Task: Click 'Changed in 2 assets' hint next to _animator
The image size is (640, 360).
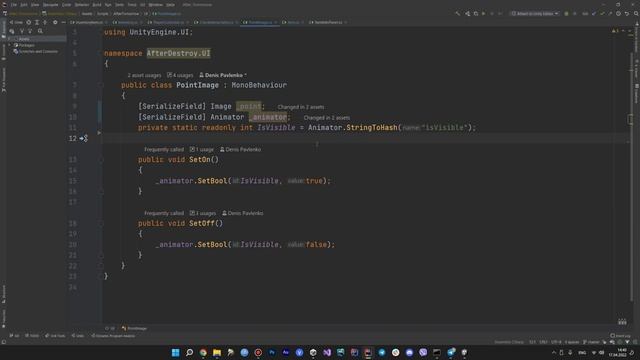Action: [x=327, y=118]
